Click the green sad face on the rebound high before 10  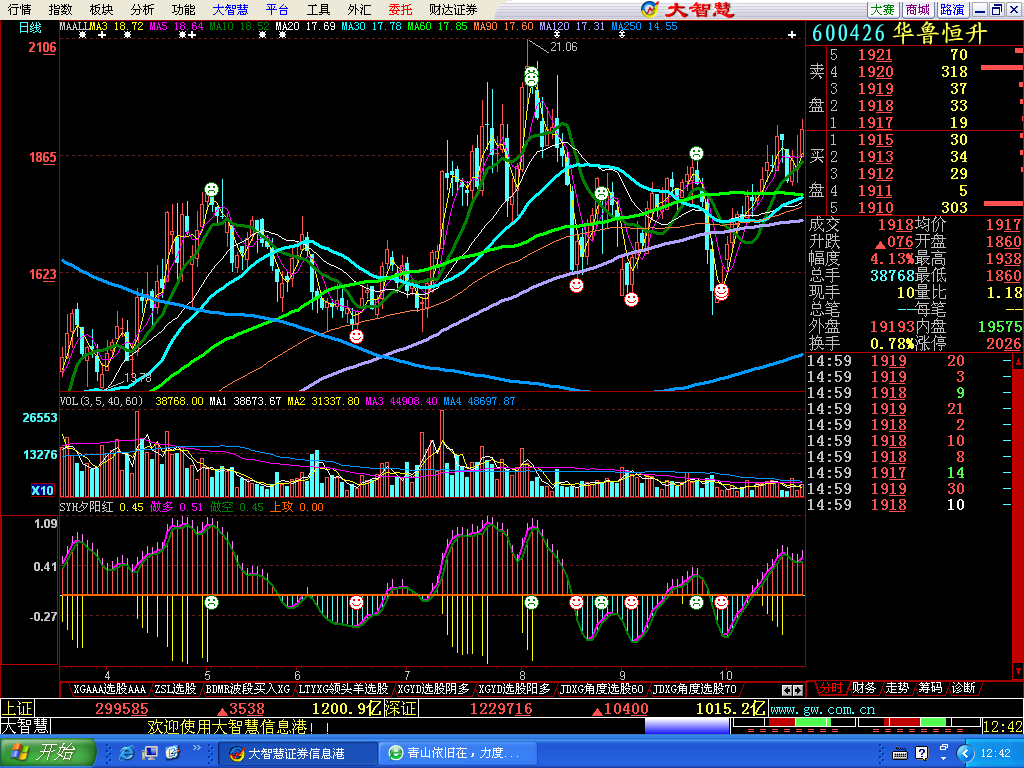point(696,153)
